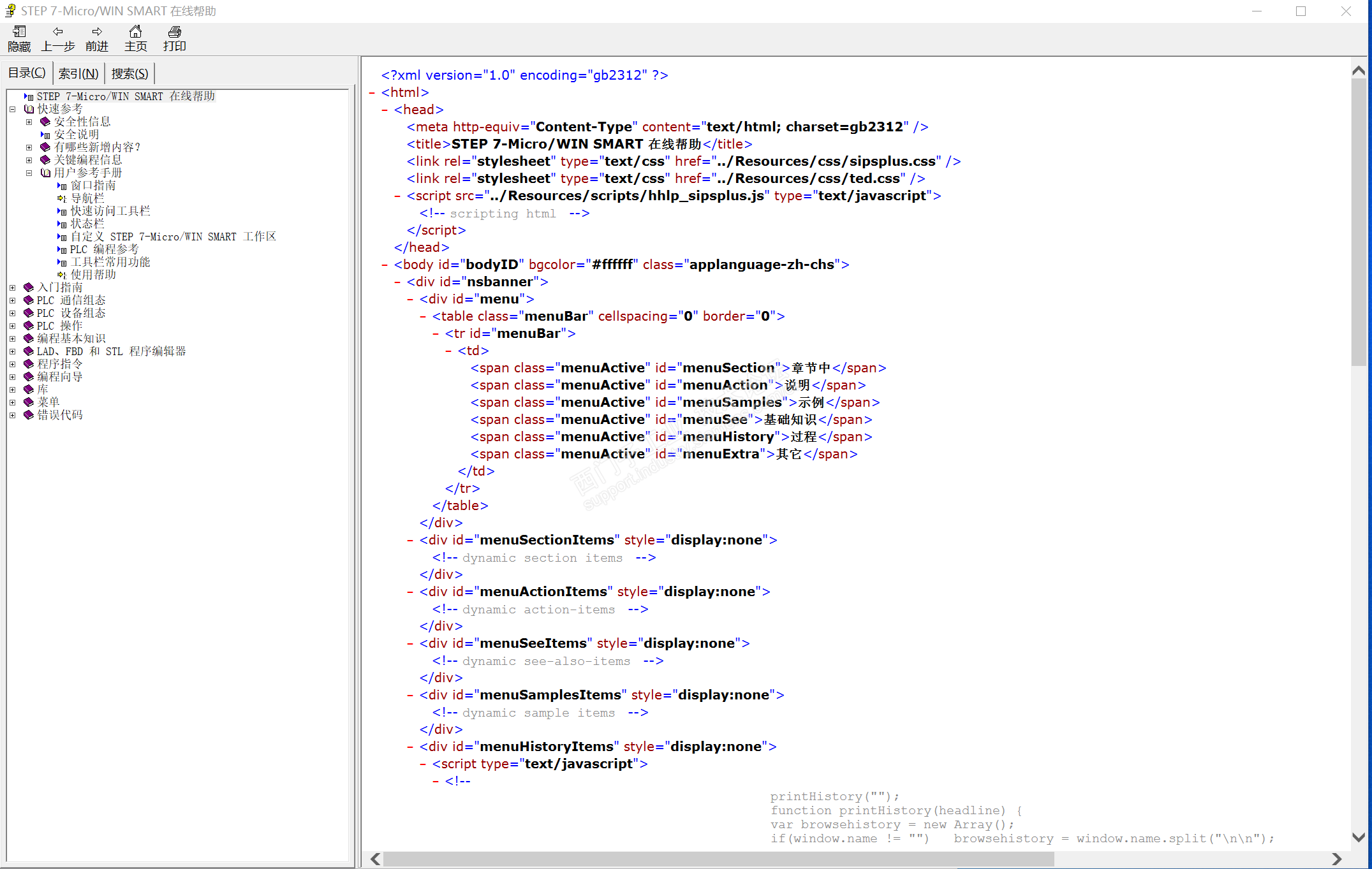This screenshot has height=869, width=1372.
Task: Expand the 程序指令 tree node
Action: click(12, 364)
